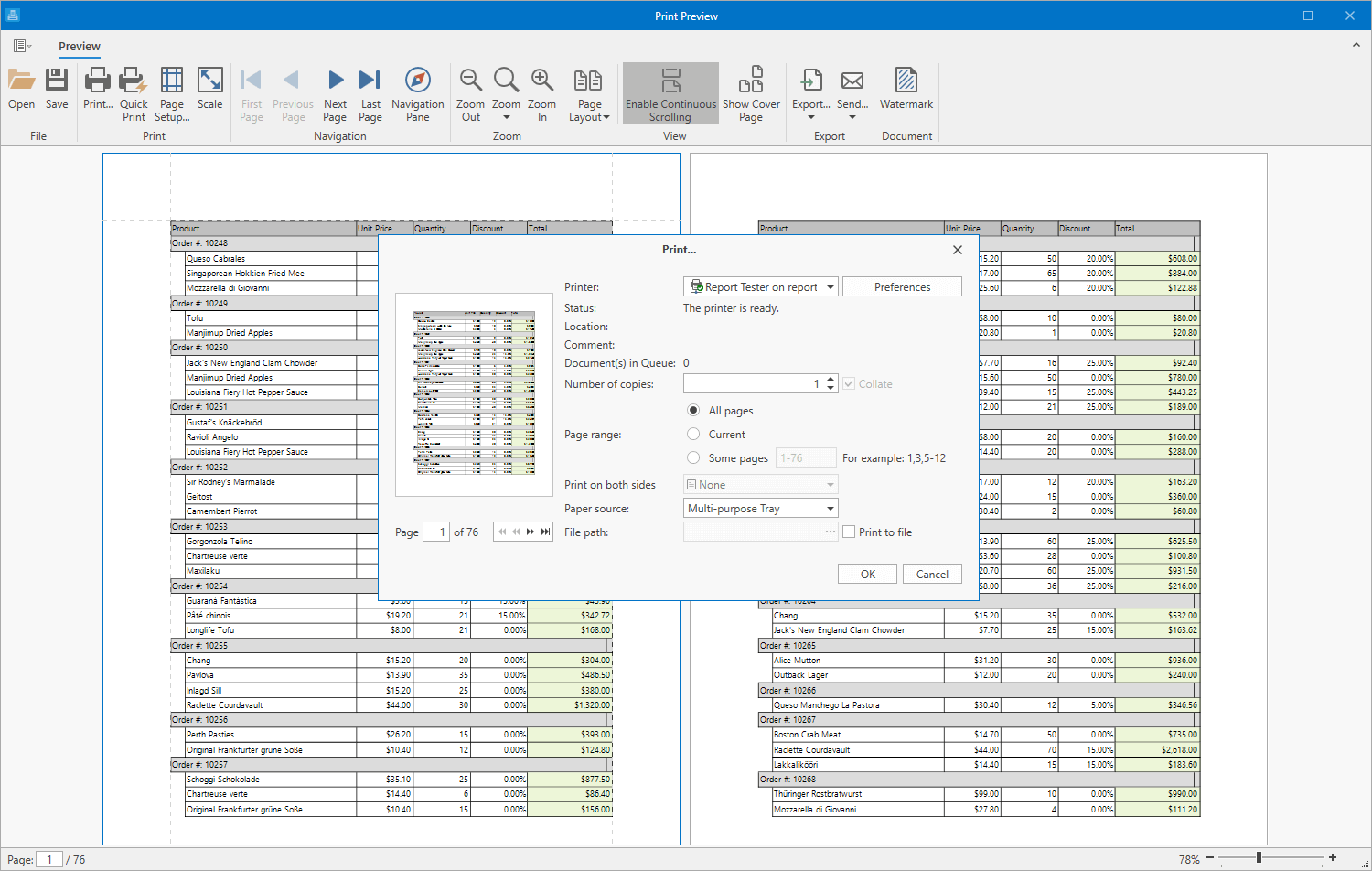Click the zoom slider in status bar

[x=1259, y=858]
